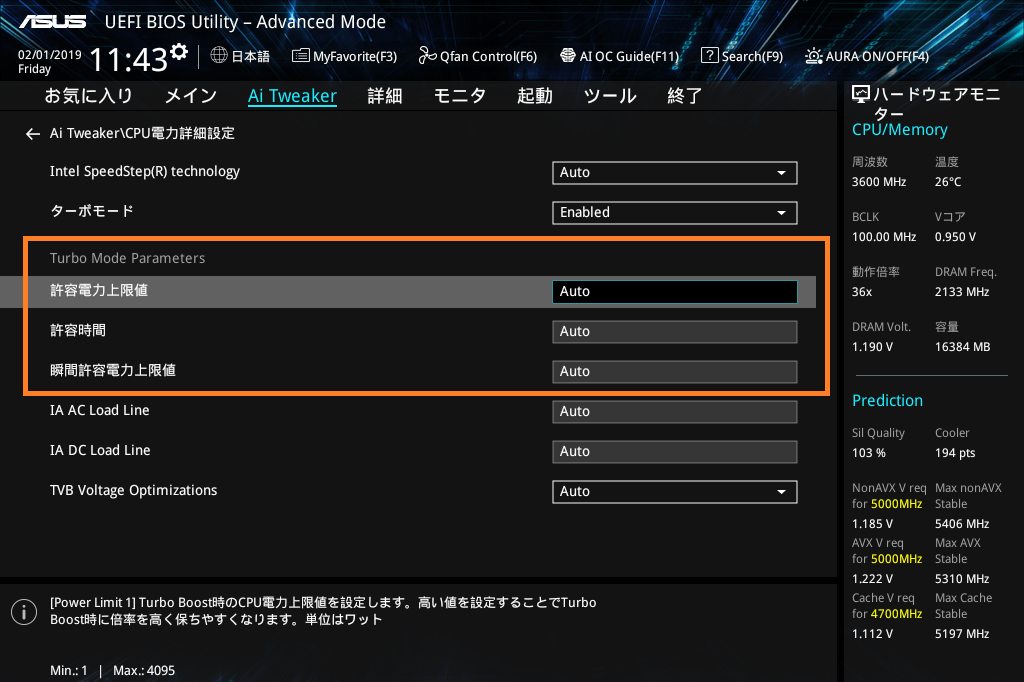Click the 5406 MHz Max nonAVX value
This screenshot has width=1024, height=682.
pos(962,524)
